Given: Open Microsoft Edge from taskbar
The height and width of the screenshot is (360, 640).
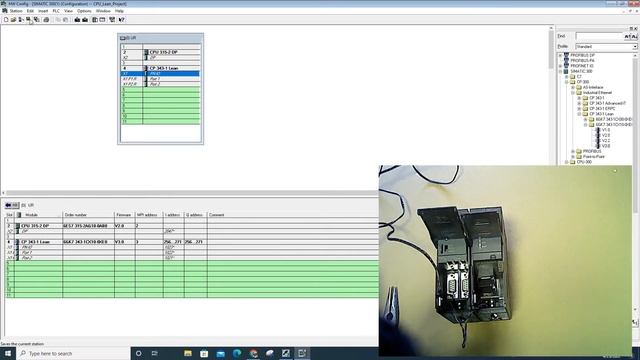Looking at the screenshot, I should (x=237, y=353).
